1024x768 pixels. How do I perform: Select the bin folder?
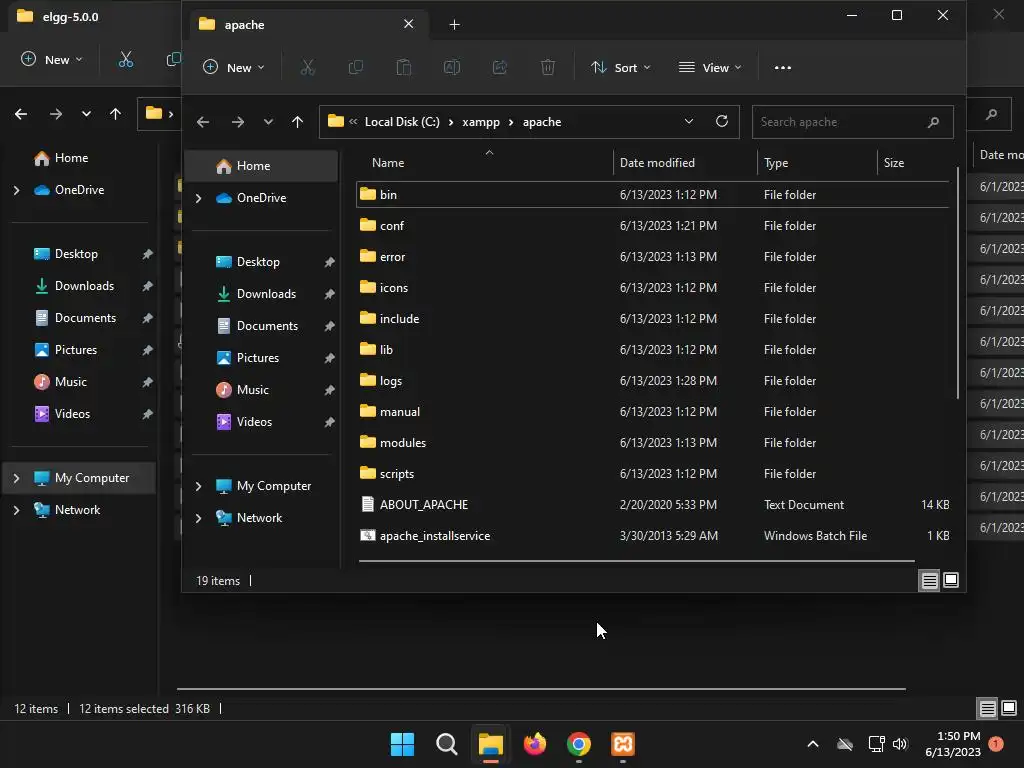pos(652,195)
